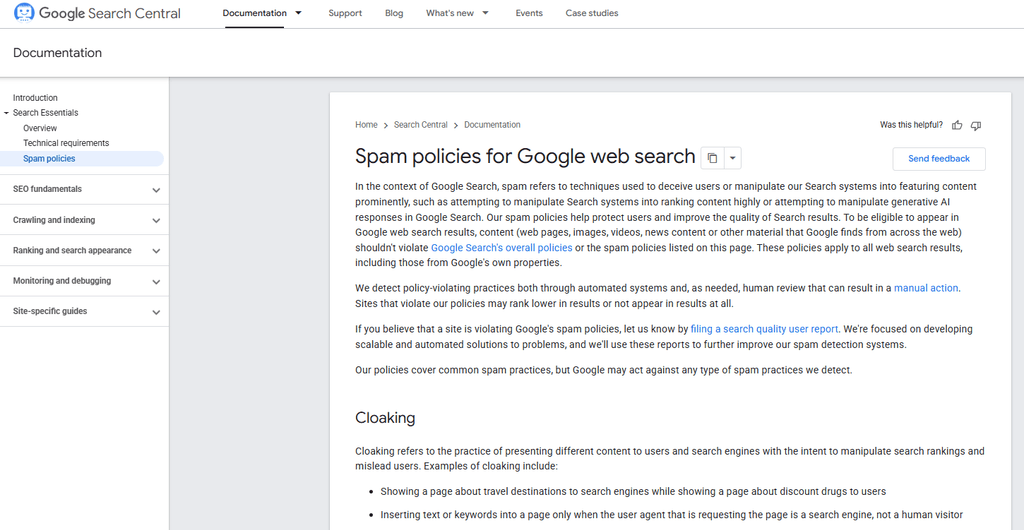Open the Documentation tab in top nav

point(254,13)
